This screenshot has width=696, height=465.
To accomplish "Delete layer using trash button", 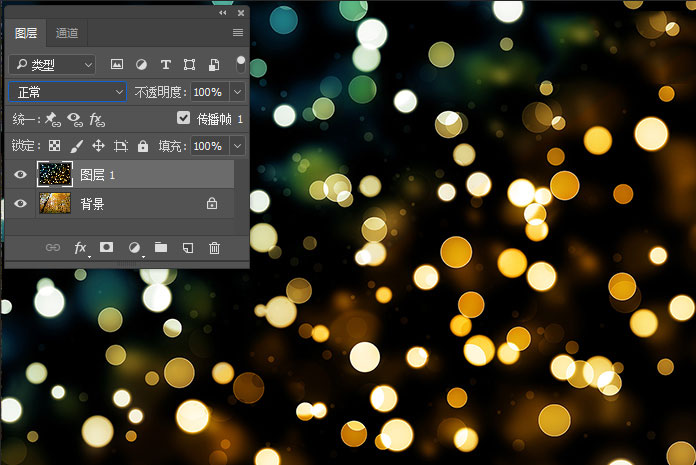I will pos(214,247).
